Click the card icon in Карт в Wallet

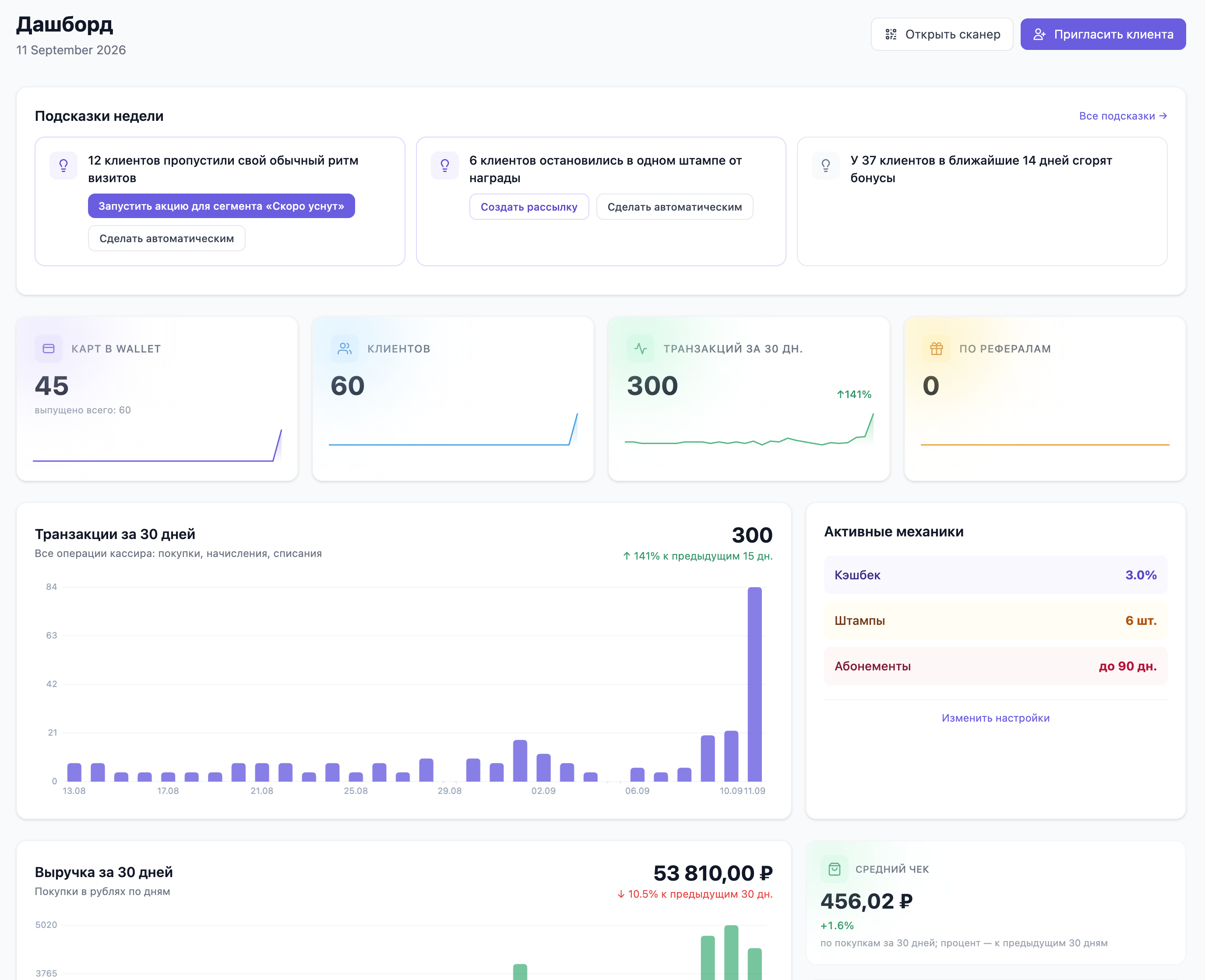click(49, 348)
